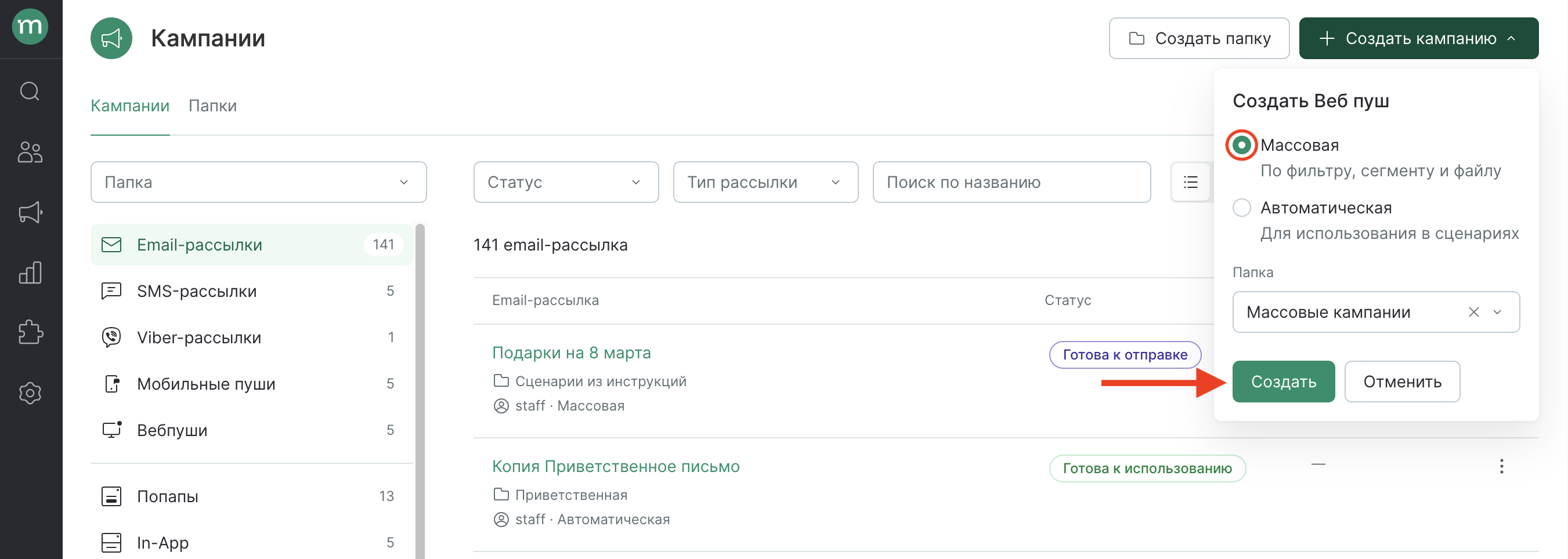This screenshot has height=559, width=1568.
Task: Focus the Поиск по названию search field
Action: point(1011,182)
